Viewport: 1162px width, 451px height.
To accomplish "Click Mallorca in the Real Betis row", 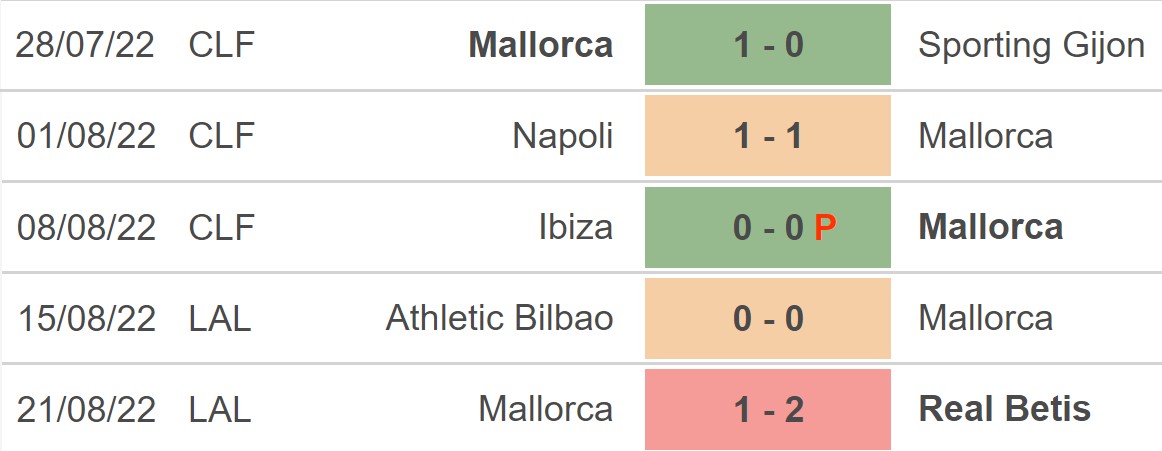I will click(545, 409).
